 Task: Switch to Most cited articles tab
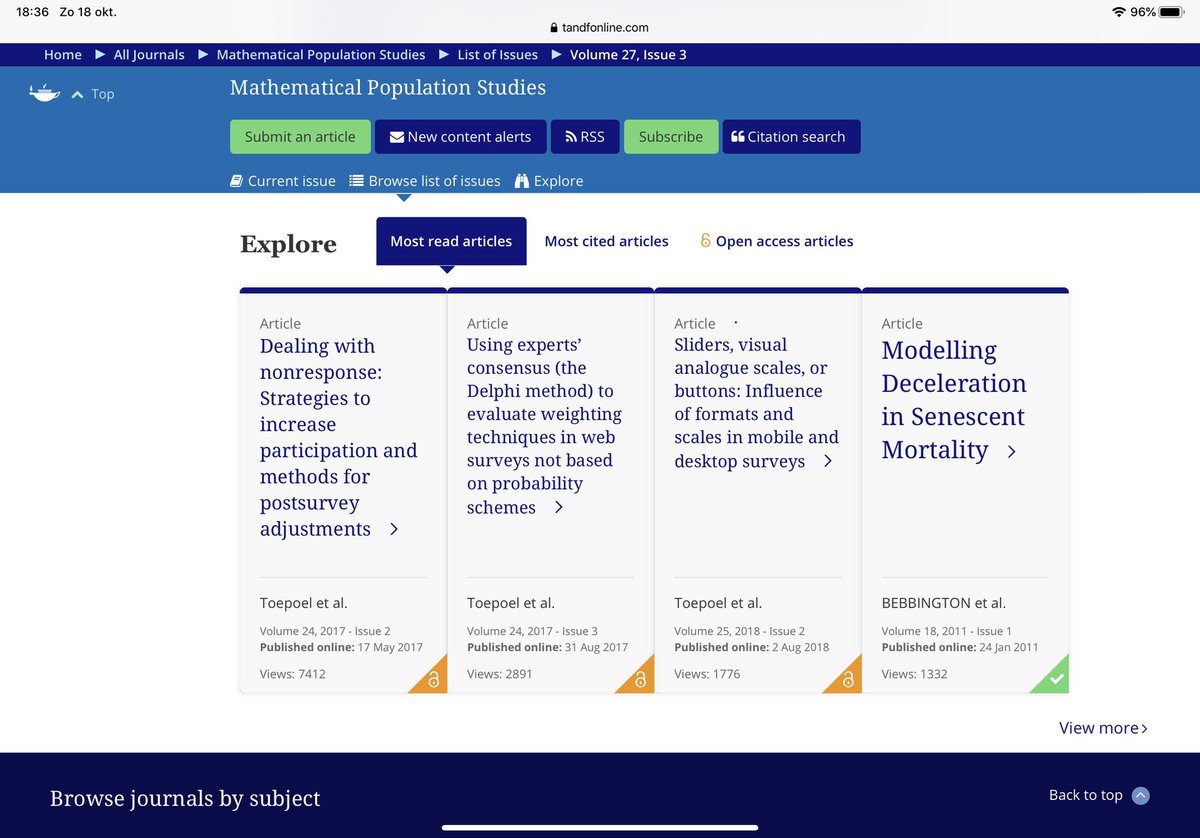[x=606, y=241]
